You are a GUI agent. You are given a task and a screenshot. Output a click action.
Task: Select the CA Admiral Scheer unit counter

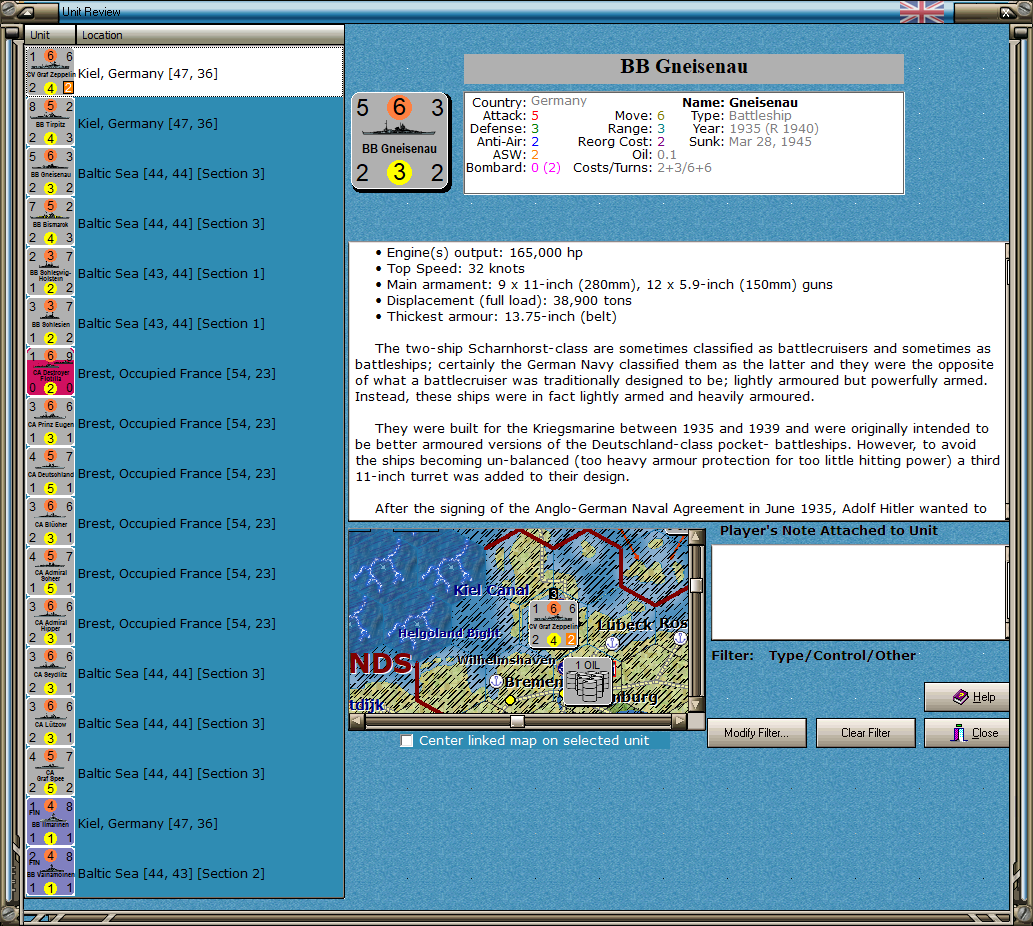(51, 573)
